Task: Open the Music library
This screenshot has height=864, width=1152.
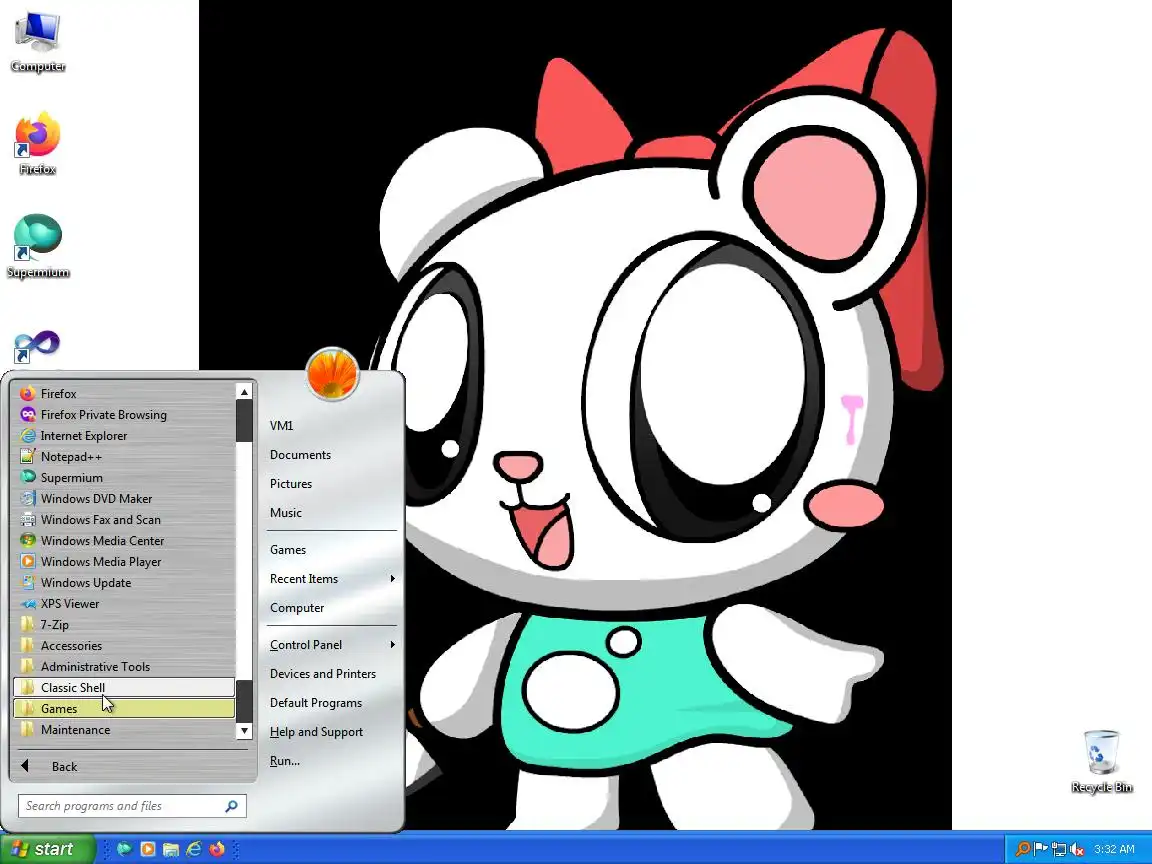Action: point(331,513)
